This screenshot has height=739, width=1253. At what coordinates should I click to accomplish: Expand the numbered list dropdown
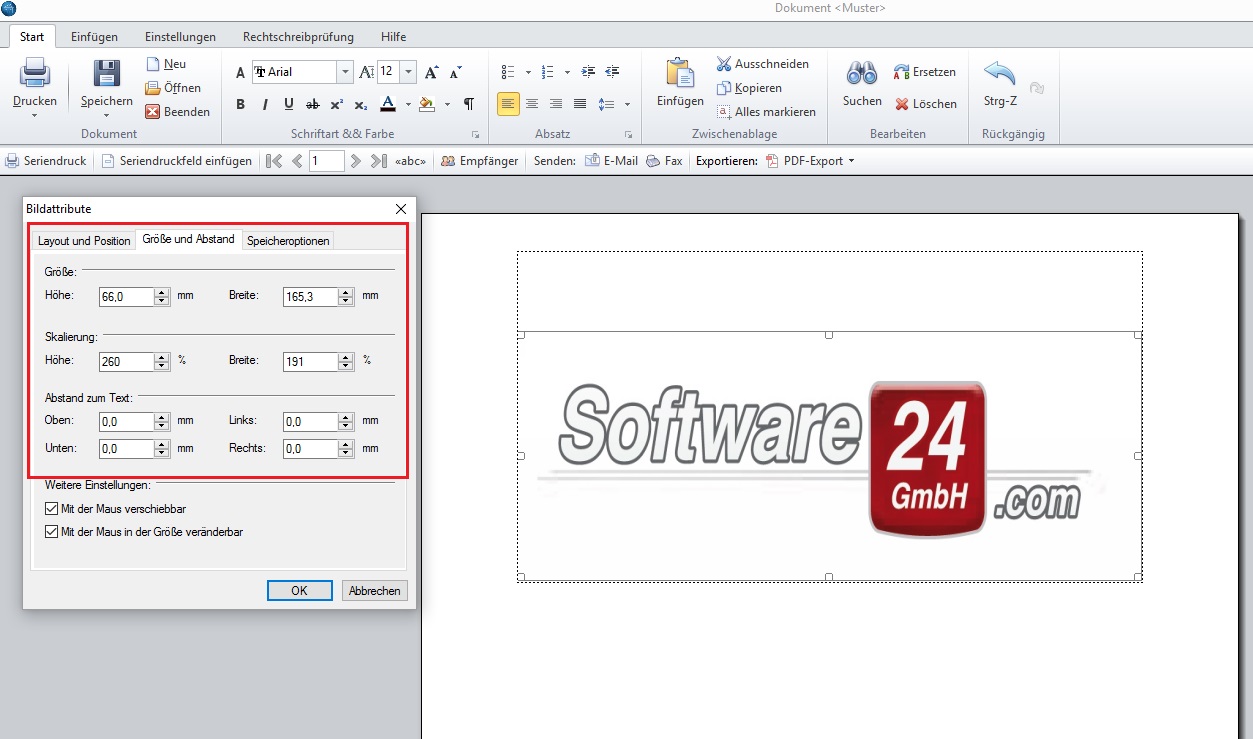pyautogui.click(x=567, y=72)
